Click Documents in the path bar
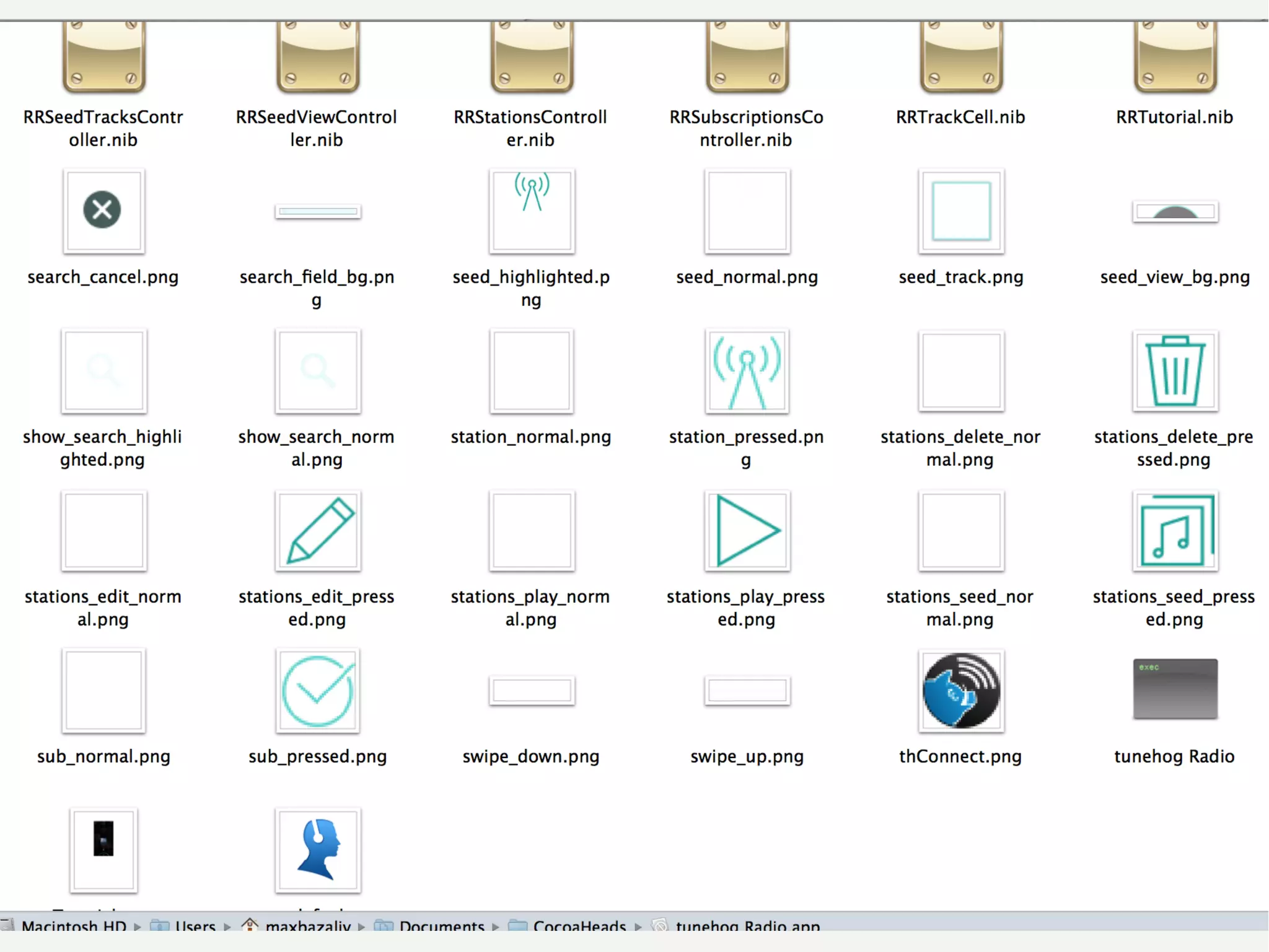This screenshot has width=1269, height=952. [441, 927]
